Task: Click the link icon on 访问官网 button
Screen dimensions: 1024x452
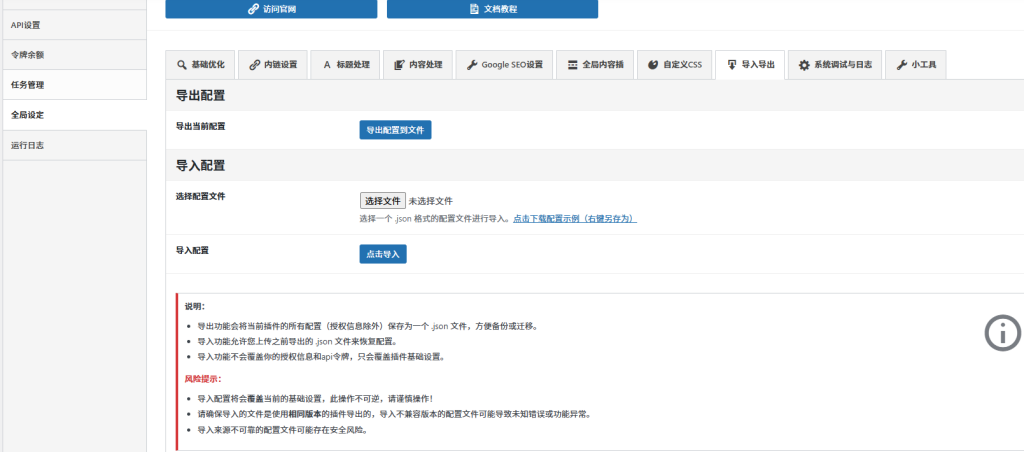Action: 253,9
